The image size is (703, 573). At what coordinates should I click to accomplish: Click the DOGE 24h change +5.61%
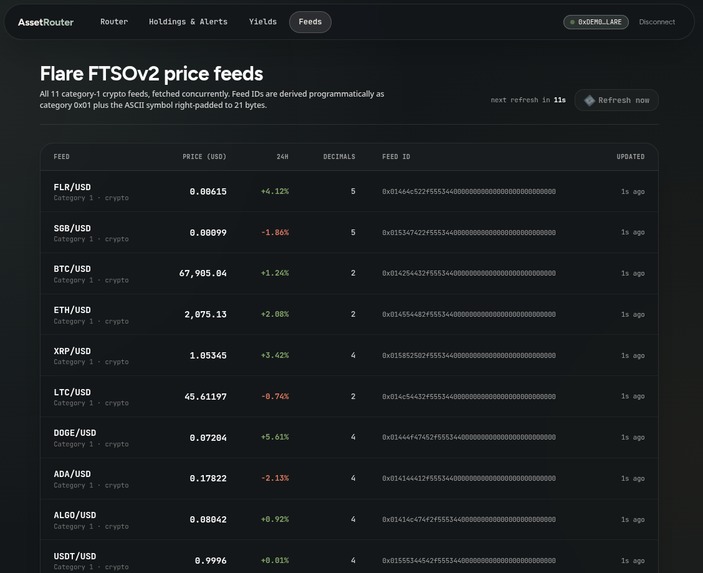pyautogui.click(x=275, y=437)
